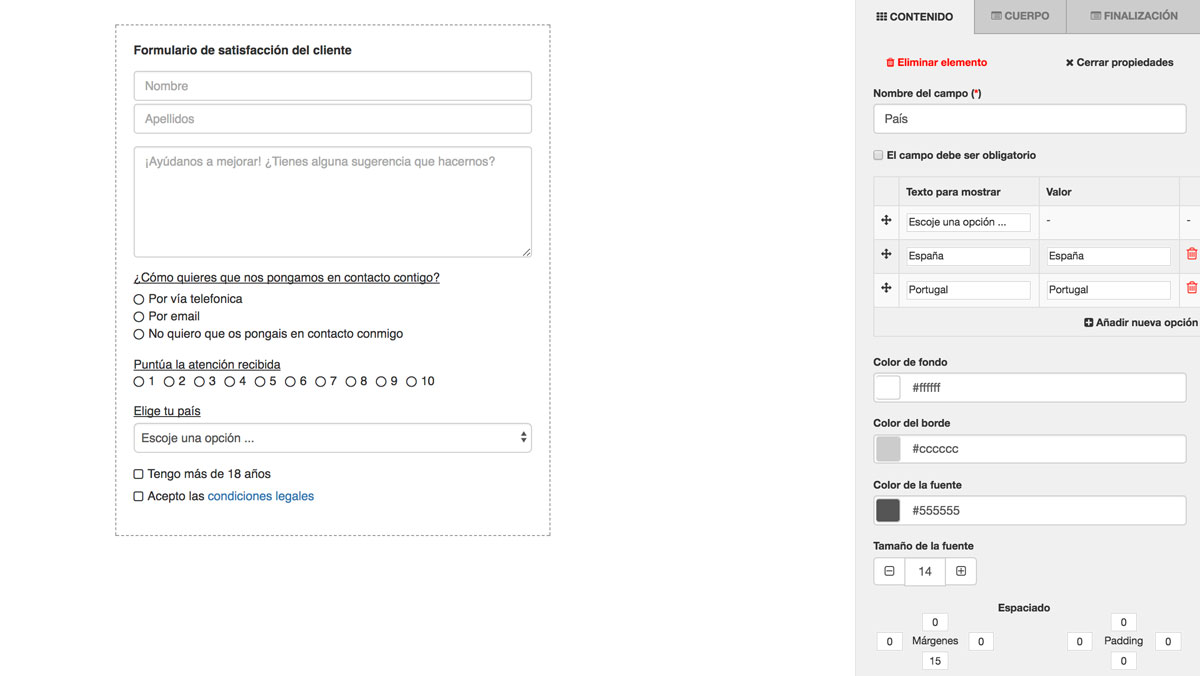Check 'Tengo más de 18 años'
The width and height of the screenshot is (1200, 676).
tap(139, 474)
